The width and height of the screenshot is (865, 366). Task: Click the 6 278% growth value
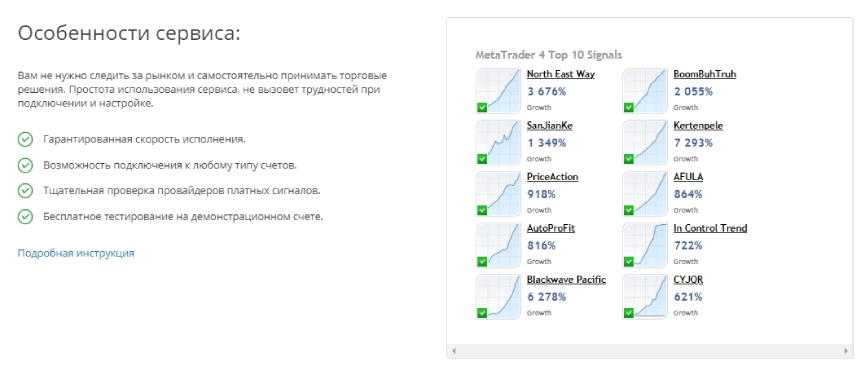pos(547,297)
